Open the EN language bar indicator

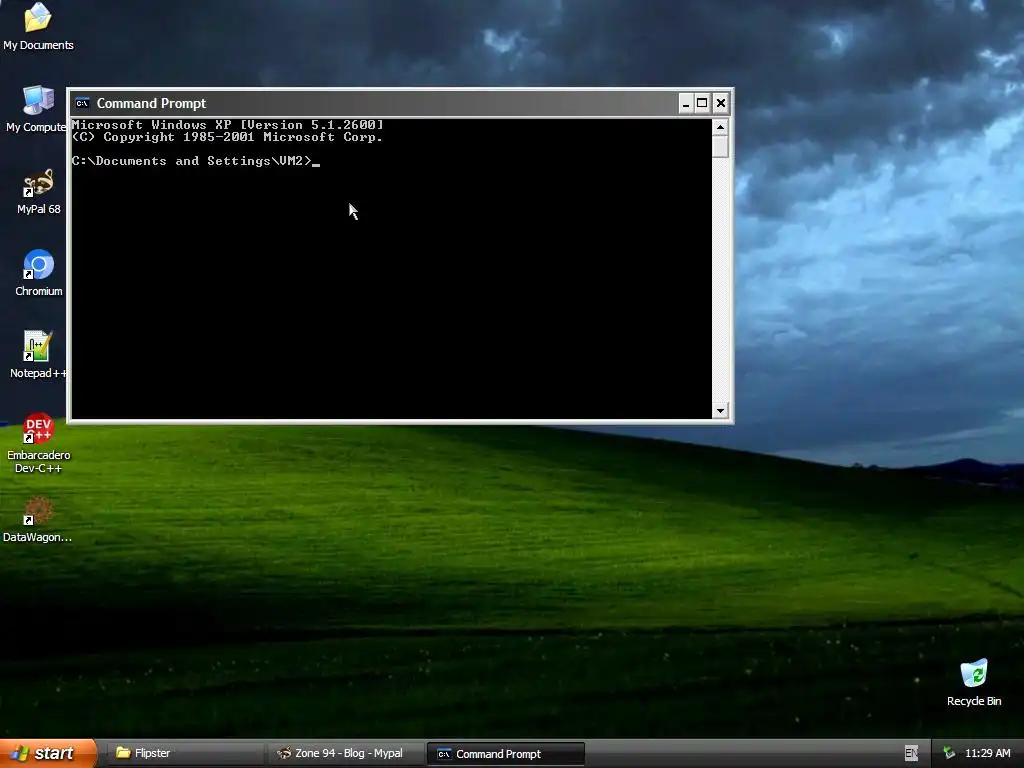pyautogui.click(x=911, y=753)
